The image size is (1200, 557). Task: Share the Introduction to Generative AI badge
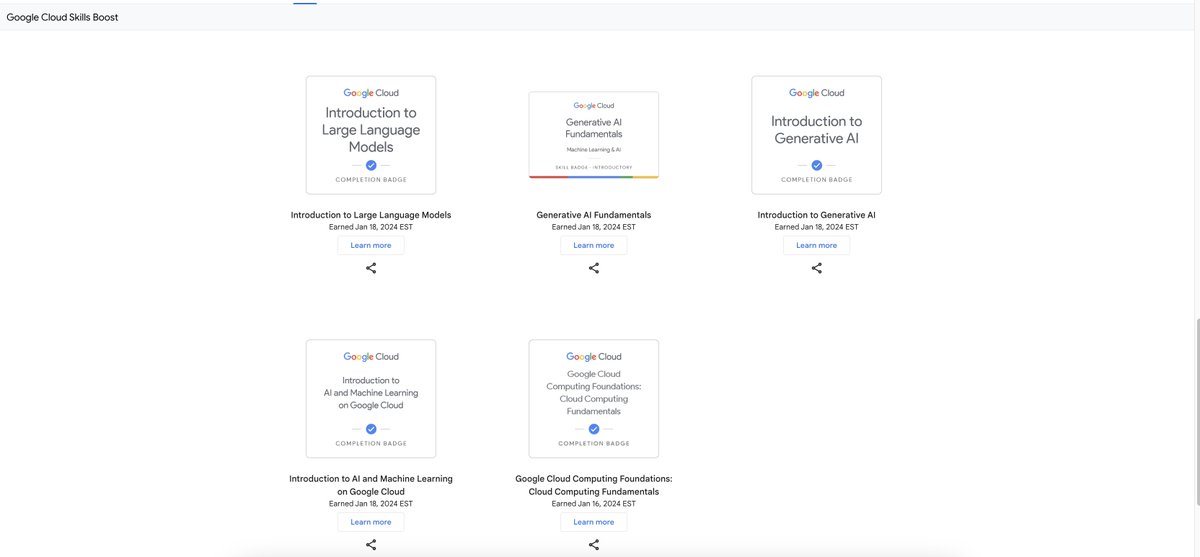[x=817, y=268]
